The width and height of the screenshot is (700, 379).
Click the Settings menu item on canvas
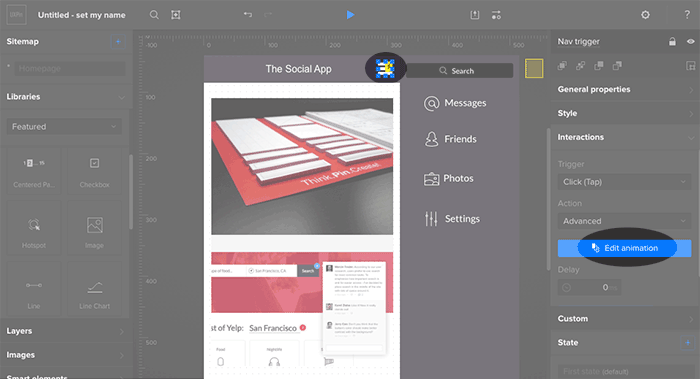click(452, 219)
